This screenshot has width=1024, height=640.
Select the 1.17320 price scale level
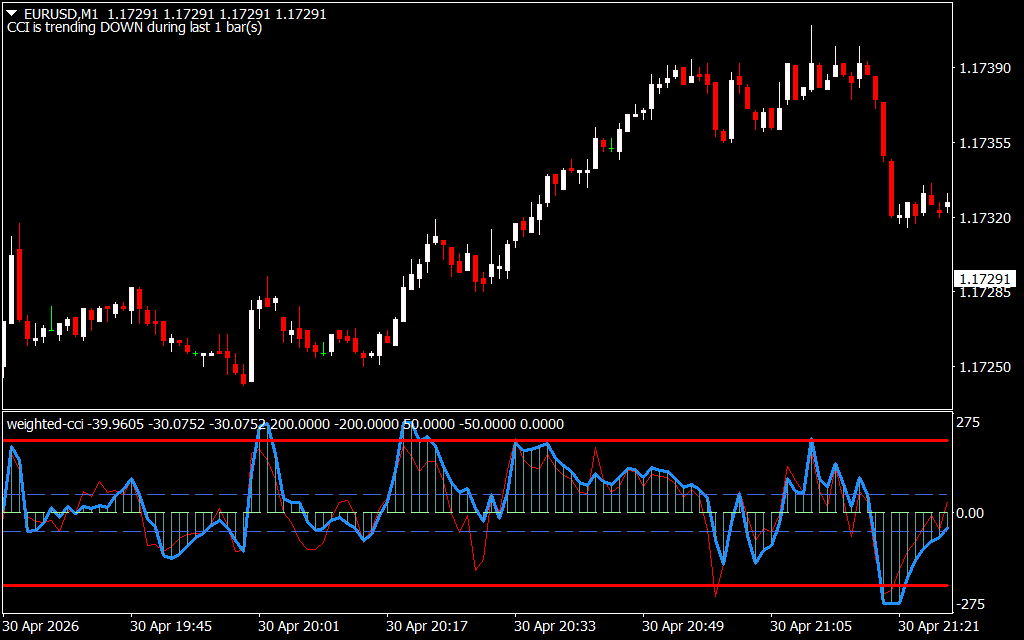click(985, 217)
